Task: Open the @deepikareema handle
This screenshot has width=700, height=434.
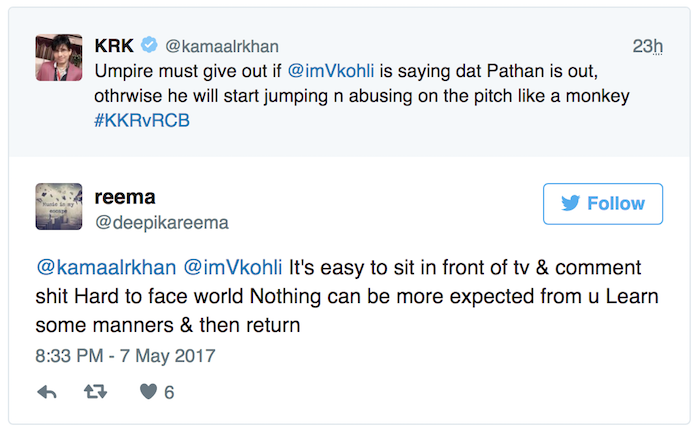Action: pyautogui.click(x=162, y=221)
